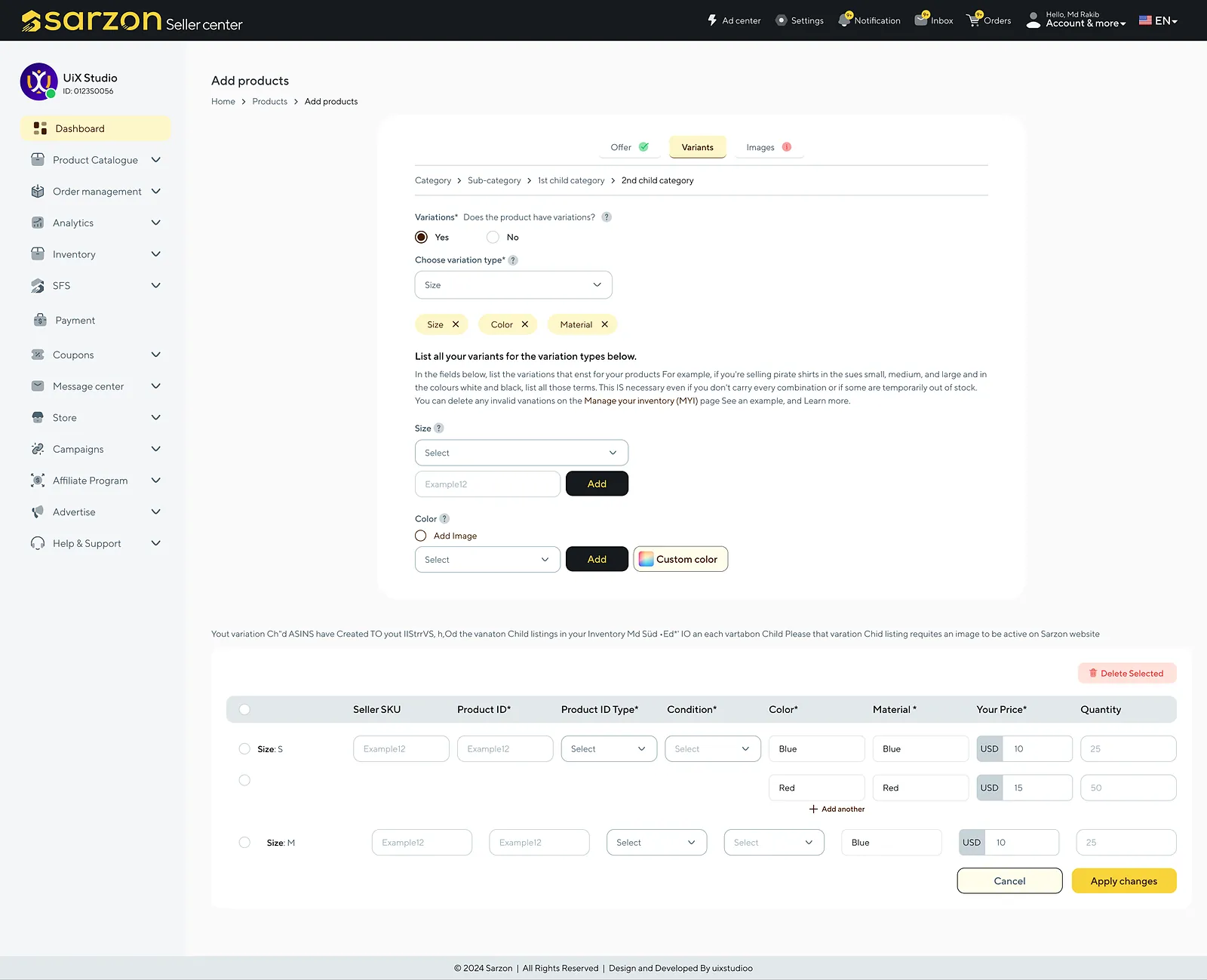Expand the Analytics menu chevron
This screenshot has width=1207, height=980.
coord(156,223)
